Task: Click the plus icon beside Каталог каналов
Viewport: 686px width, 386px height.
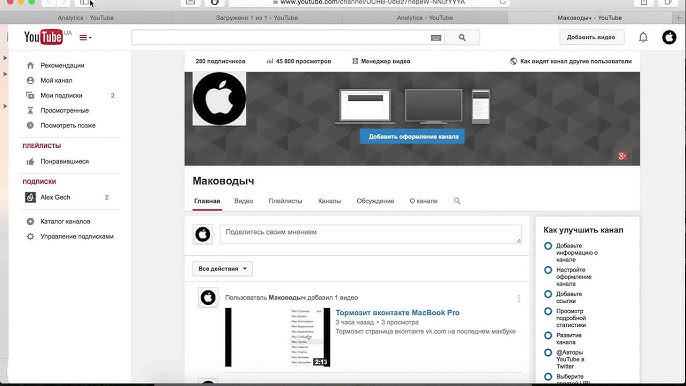Action: click(x=30, y=221)
